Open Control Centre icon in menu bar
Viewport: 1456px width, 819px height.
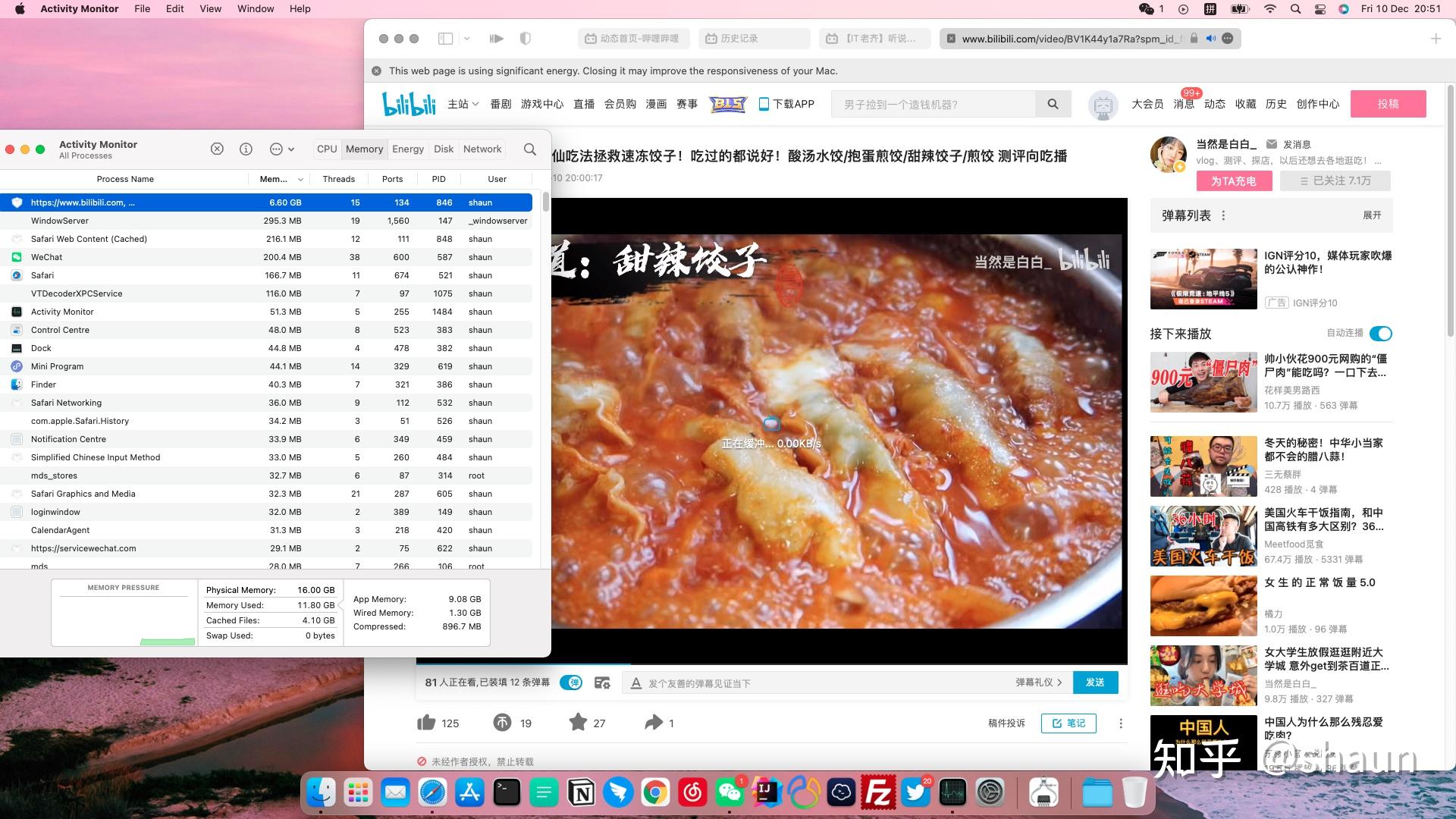[1319, 8]
